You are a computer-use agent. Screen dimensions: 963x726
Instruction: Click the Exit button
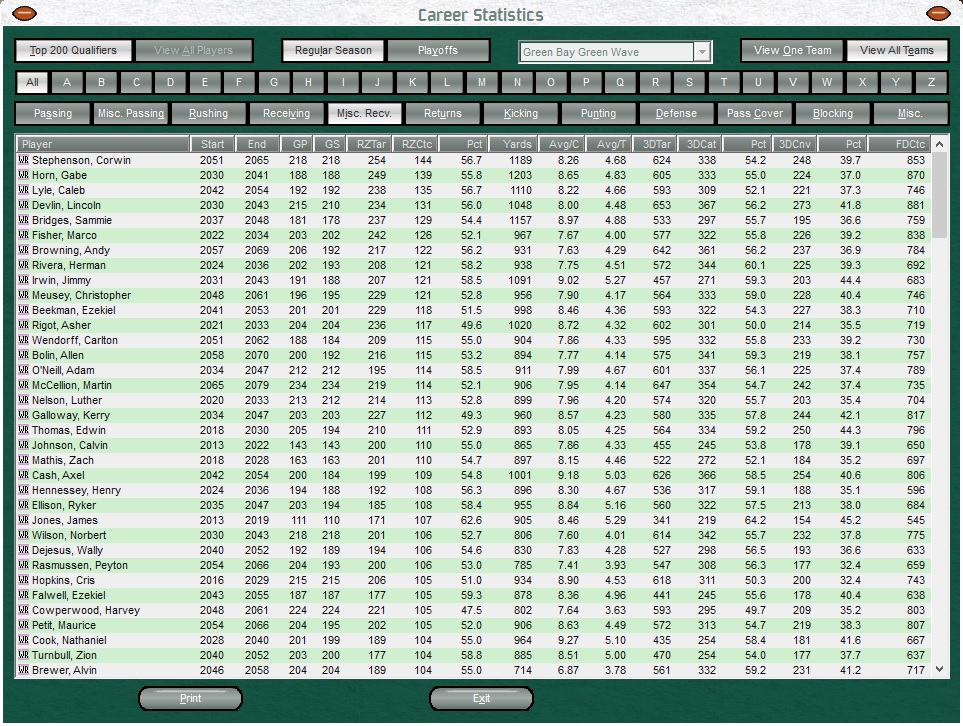pyautogui.click(x=481, y=699)
